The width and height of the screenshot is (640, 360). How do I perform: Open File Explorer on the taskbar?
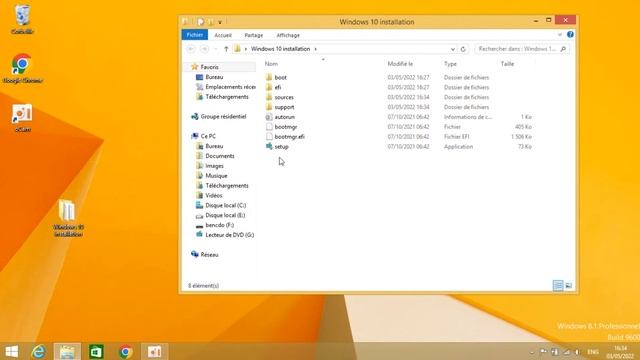tap(67, 351)
